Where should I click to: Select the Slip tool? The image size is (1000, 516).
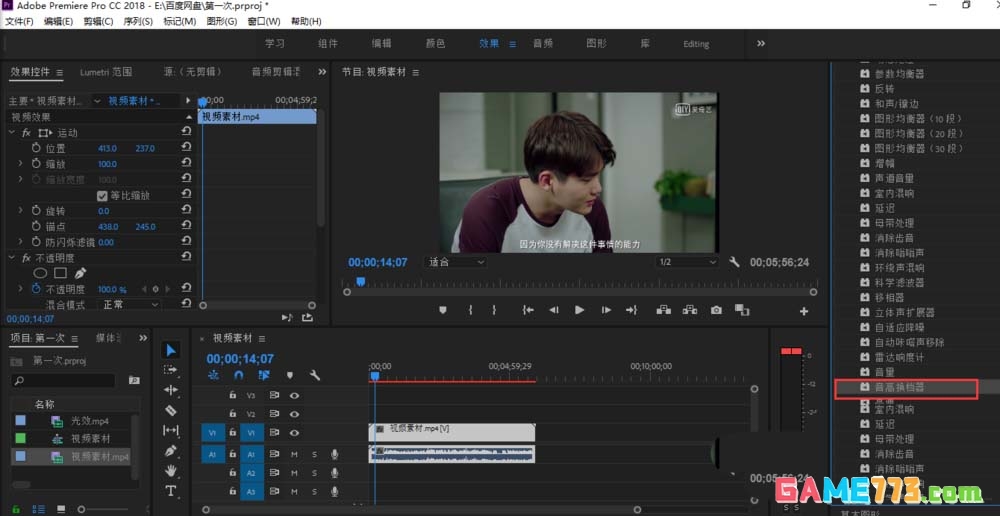tap(170, 431)
